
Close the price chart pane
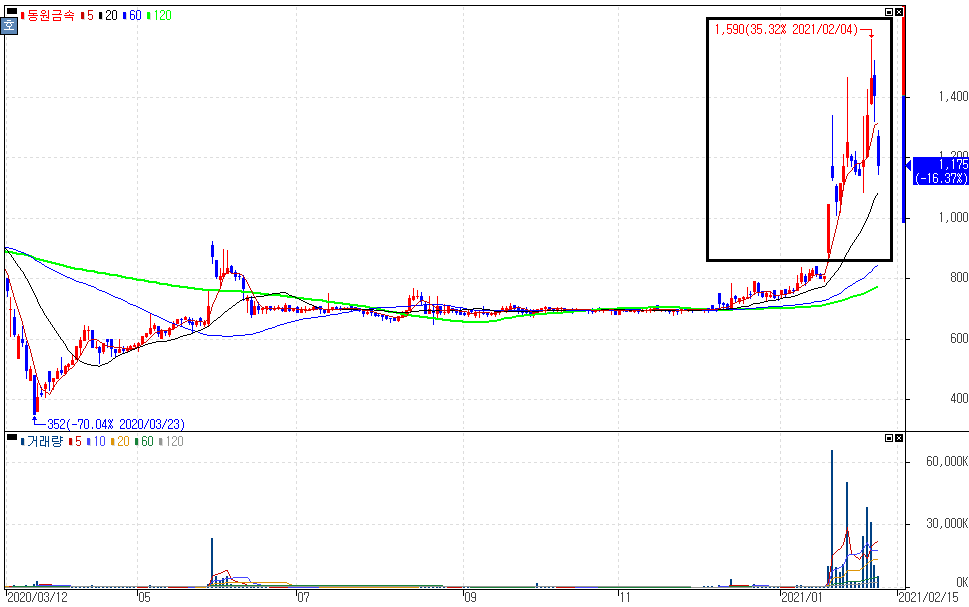point(899,12)
